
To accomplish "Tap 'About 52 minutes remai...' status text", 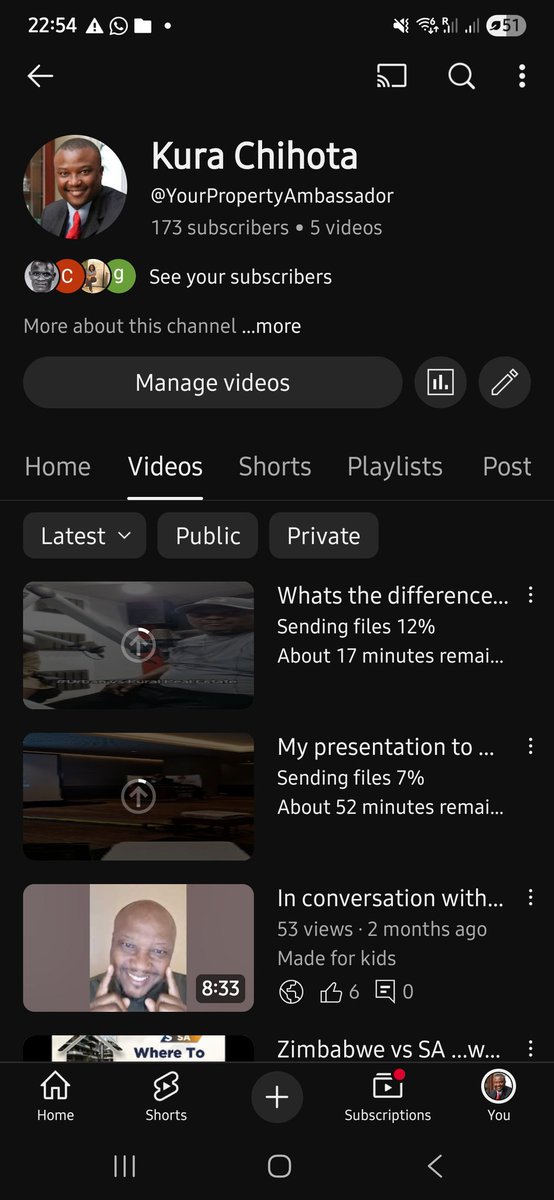I will coord(390,807).
